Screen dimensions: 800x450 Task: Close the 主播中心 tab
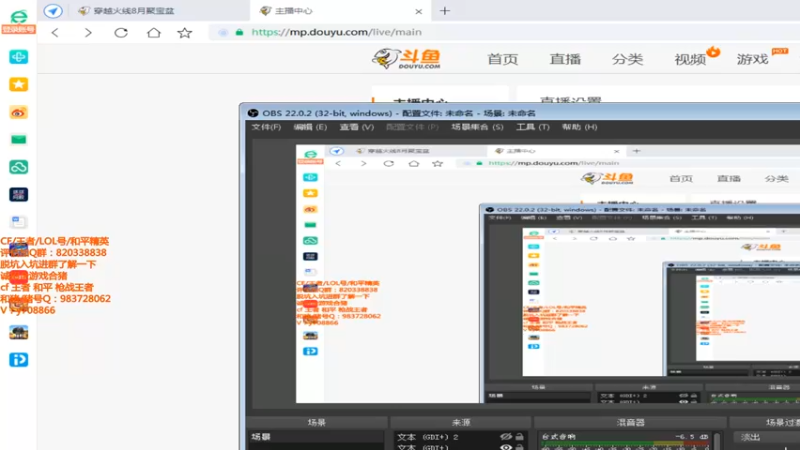click(418, 11)
